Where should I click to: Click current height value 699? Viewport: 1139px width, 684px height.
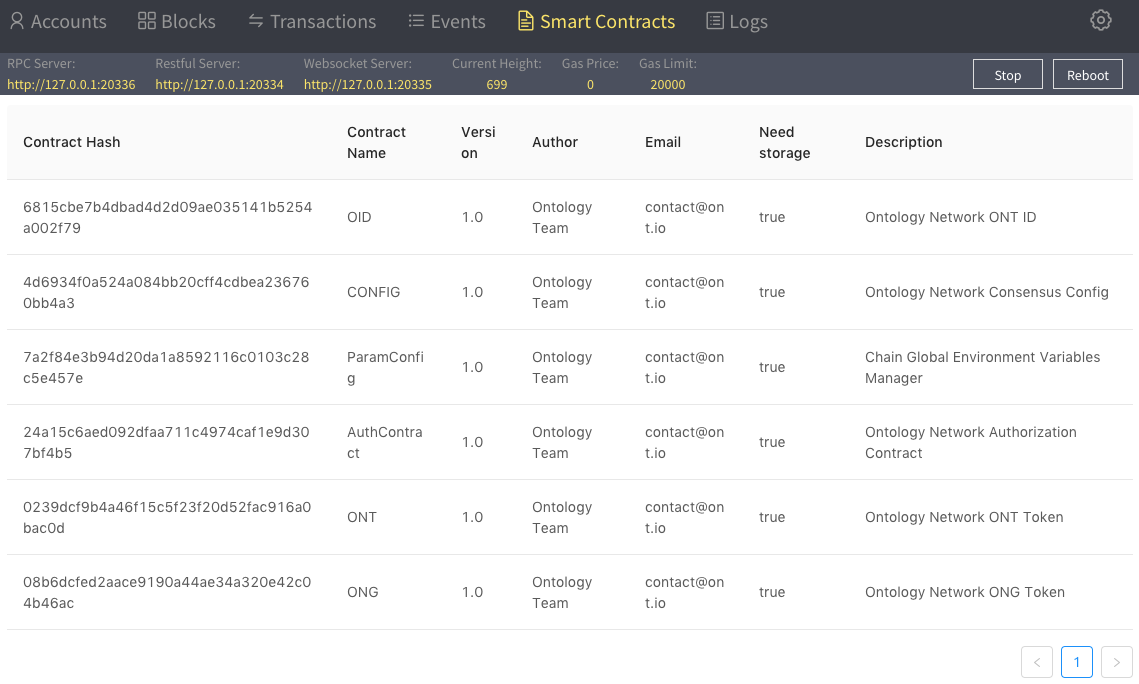pos(497,84)
